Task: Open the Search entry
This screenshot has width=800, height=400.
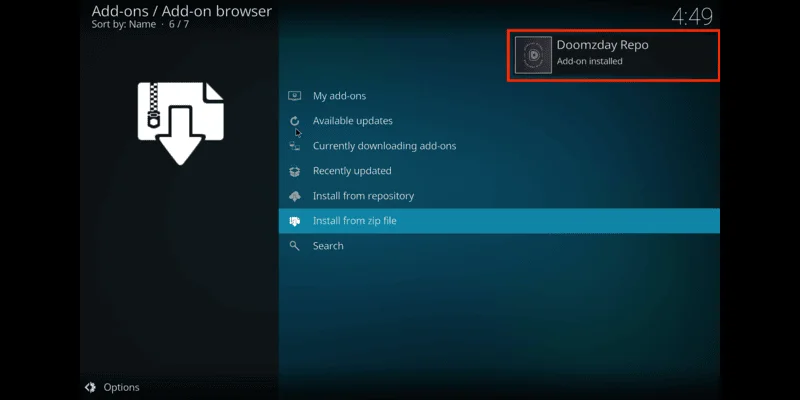Action: click(499, 246)
